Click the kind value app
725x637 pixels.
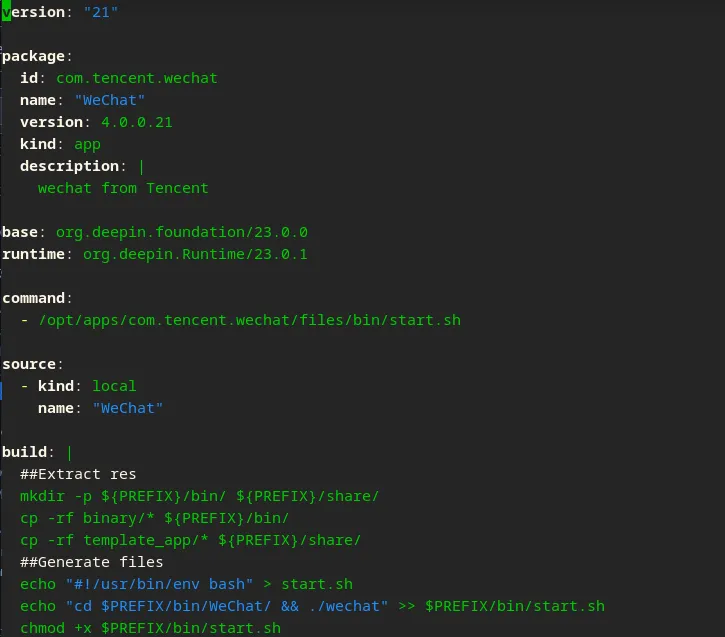pyautogui.click(x=87, y=145)
